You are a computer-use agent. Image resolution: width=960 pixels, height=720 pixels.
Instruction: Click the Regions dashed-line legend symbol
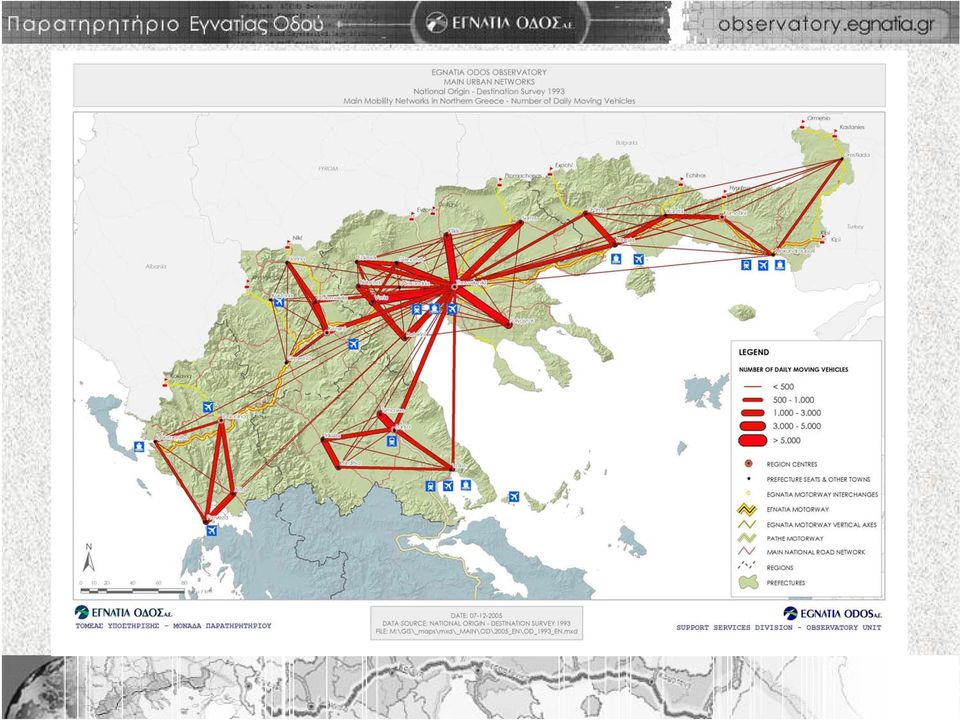tap(748, 566)
